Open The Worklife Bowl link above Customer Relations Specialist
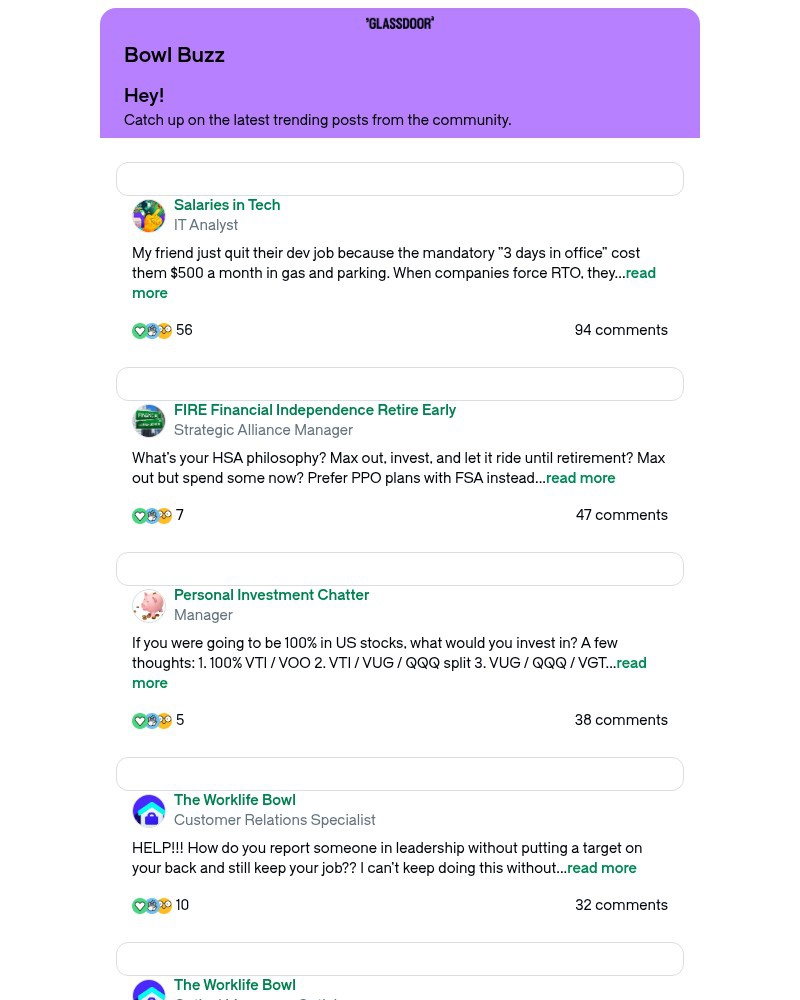 (234, 800)
